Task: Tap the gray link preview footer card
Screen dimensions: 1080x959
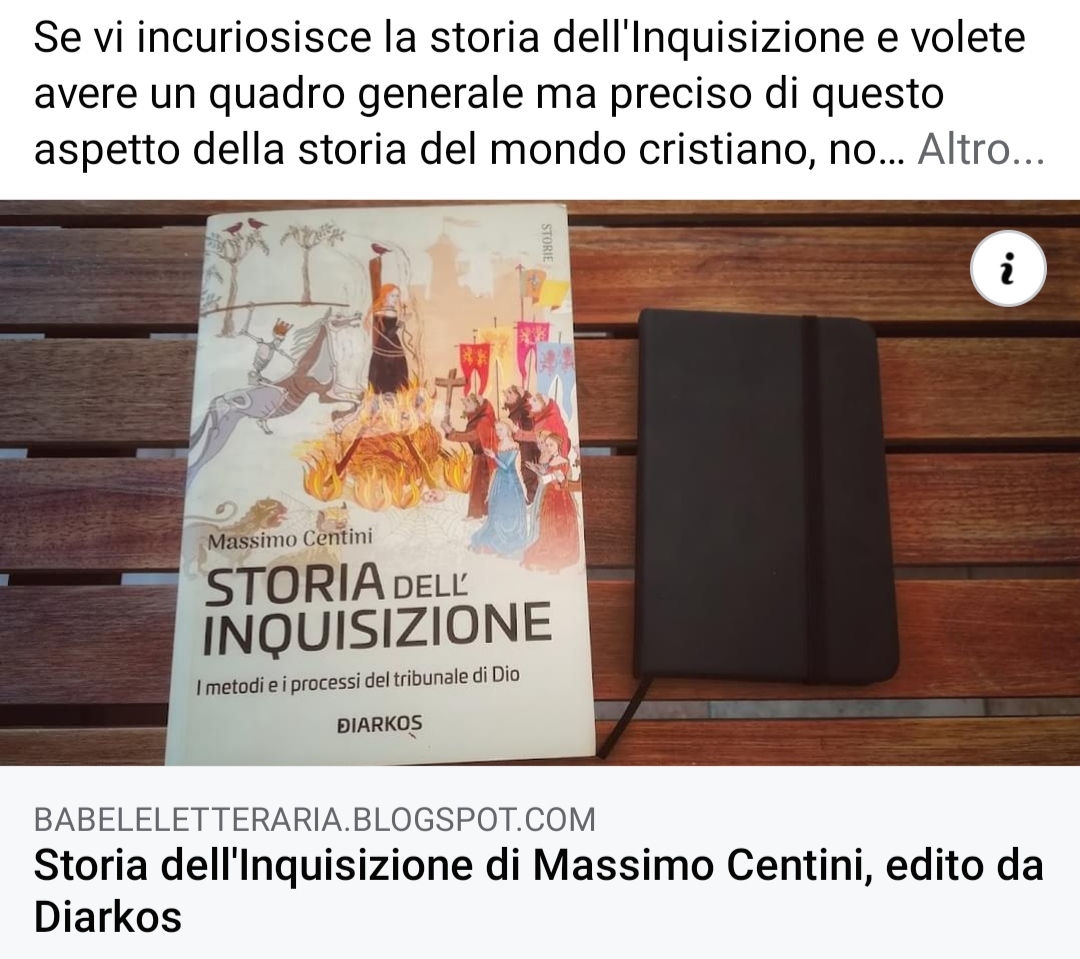Action: tap(540, 862)
